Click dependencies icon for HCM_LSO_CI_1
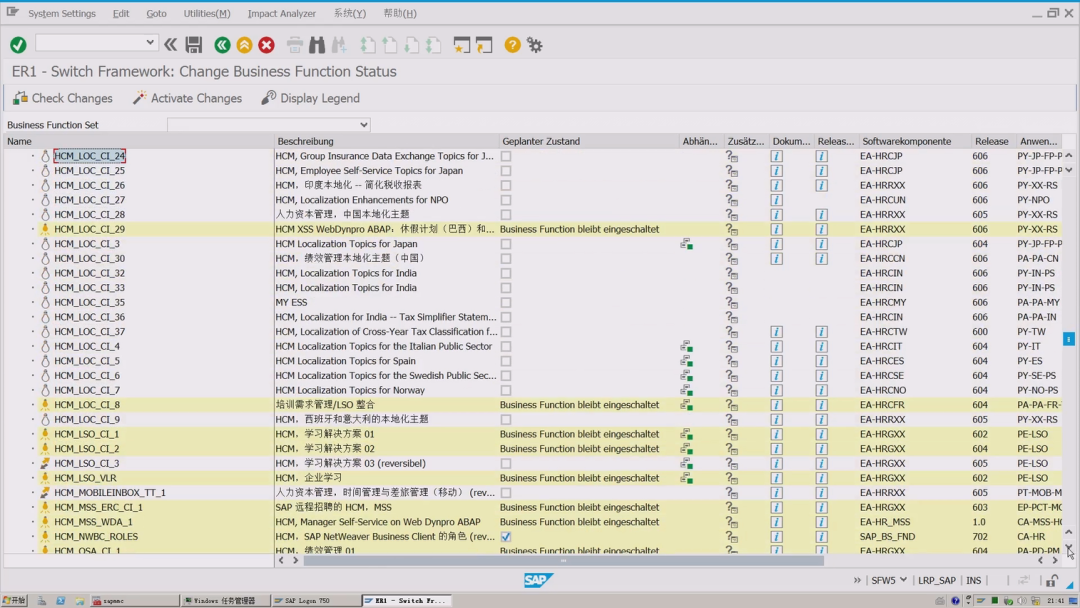 686,434
